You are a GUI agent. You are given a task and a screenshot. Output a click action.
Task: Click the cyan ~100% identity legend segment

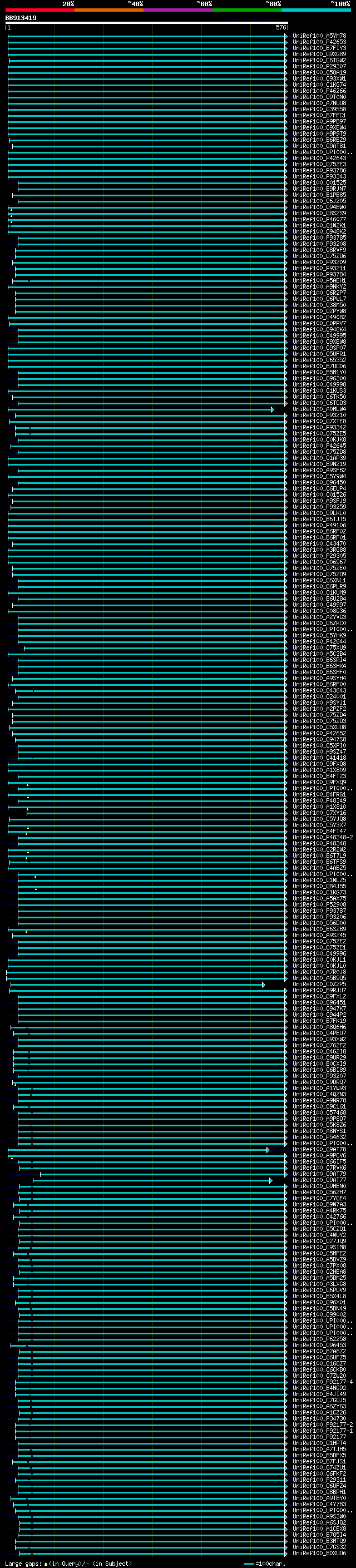(316, 10)
